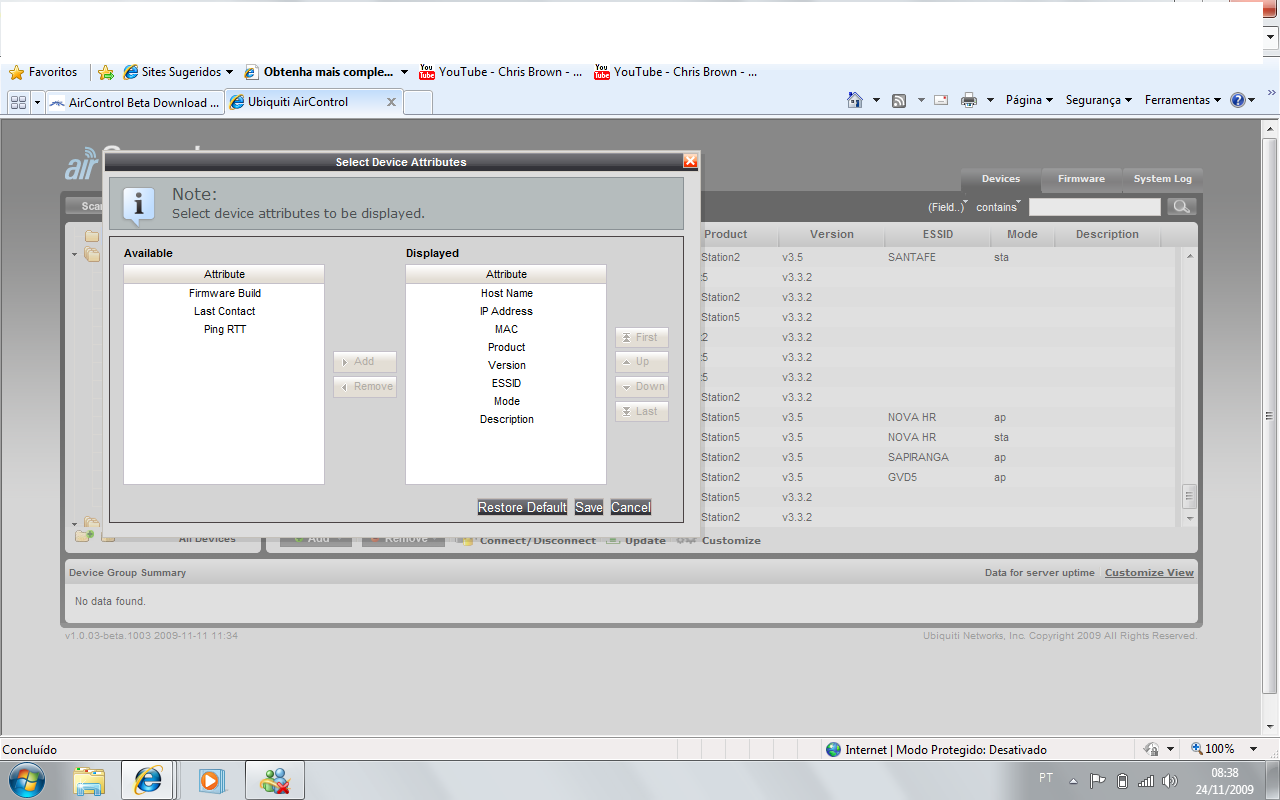The width and height of the screenshot is (1280, 800).
Task: Open first YouTube - Chris Brown favorite
Action: pyautogui.click(x=500, y=72)
